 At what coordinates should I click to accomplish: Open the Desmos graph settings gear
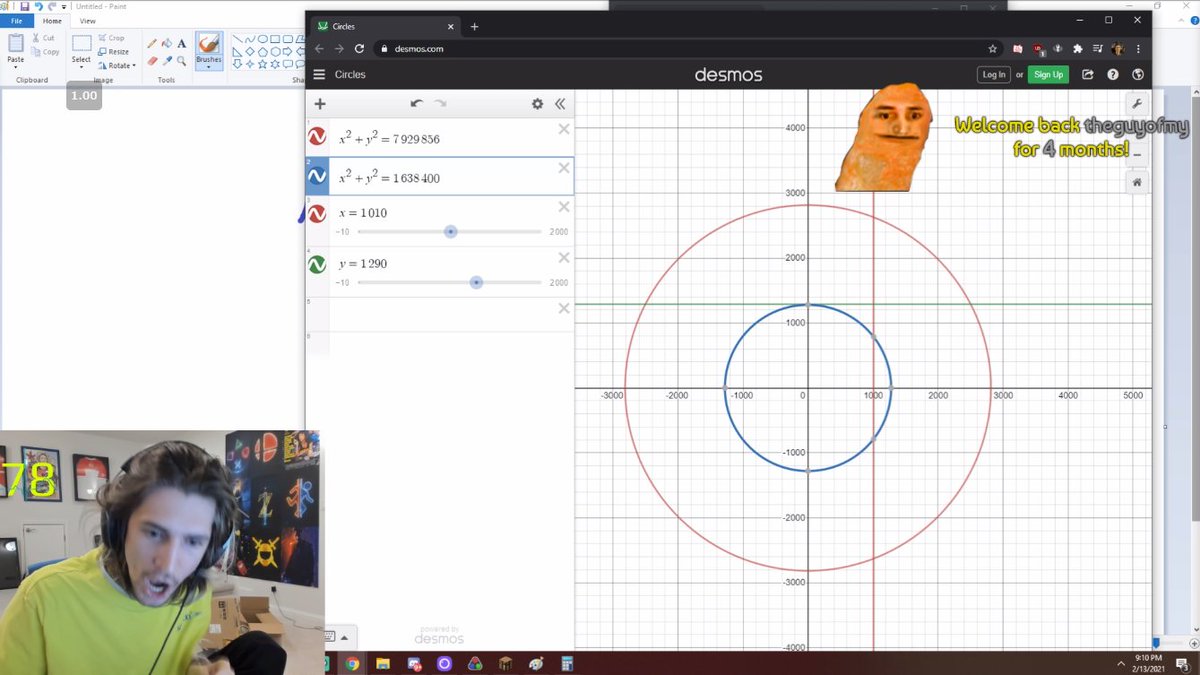(x=537, y=103)
